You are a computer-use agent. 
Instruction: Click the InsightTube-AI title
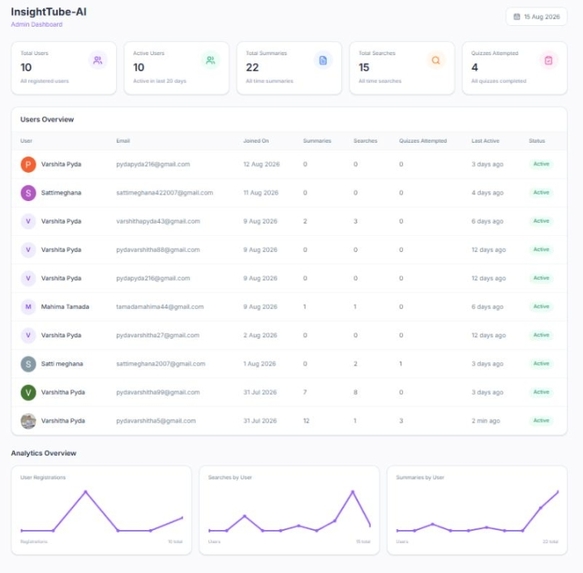(x=49, y=12)
